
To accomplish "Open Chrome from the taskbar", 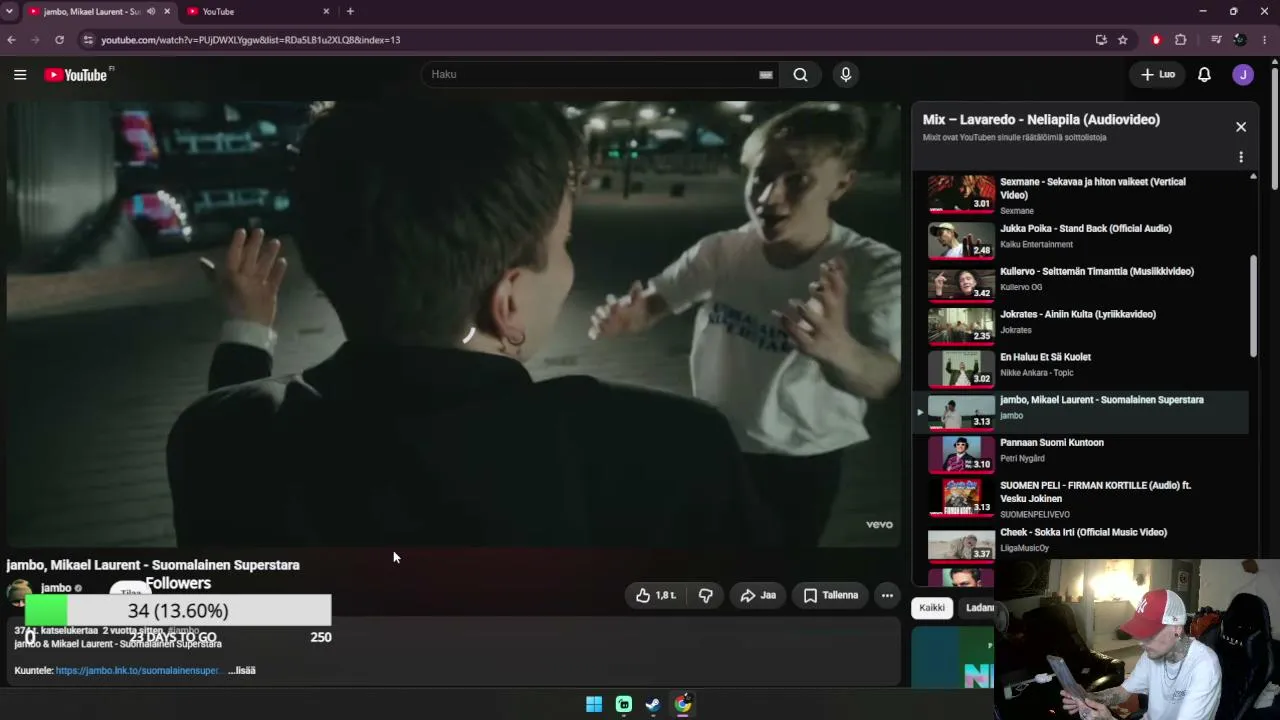I will 683,704.
